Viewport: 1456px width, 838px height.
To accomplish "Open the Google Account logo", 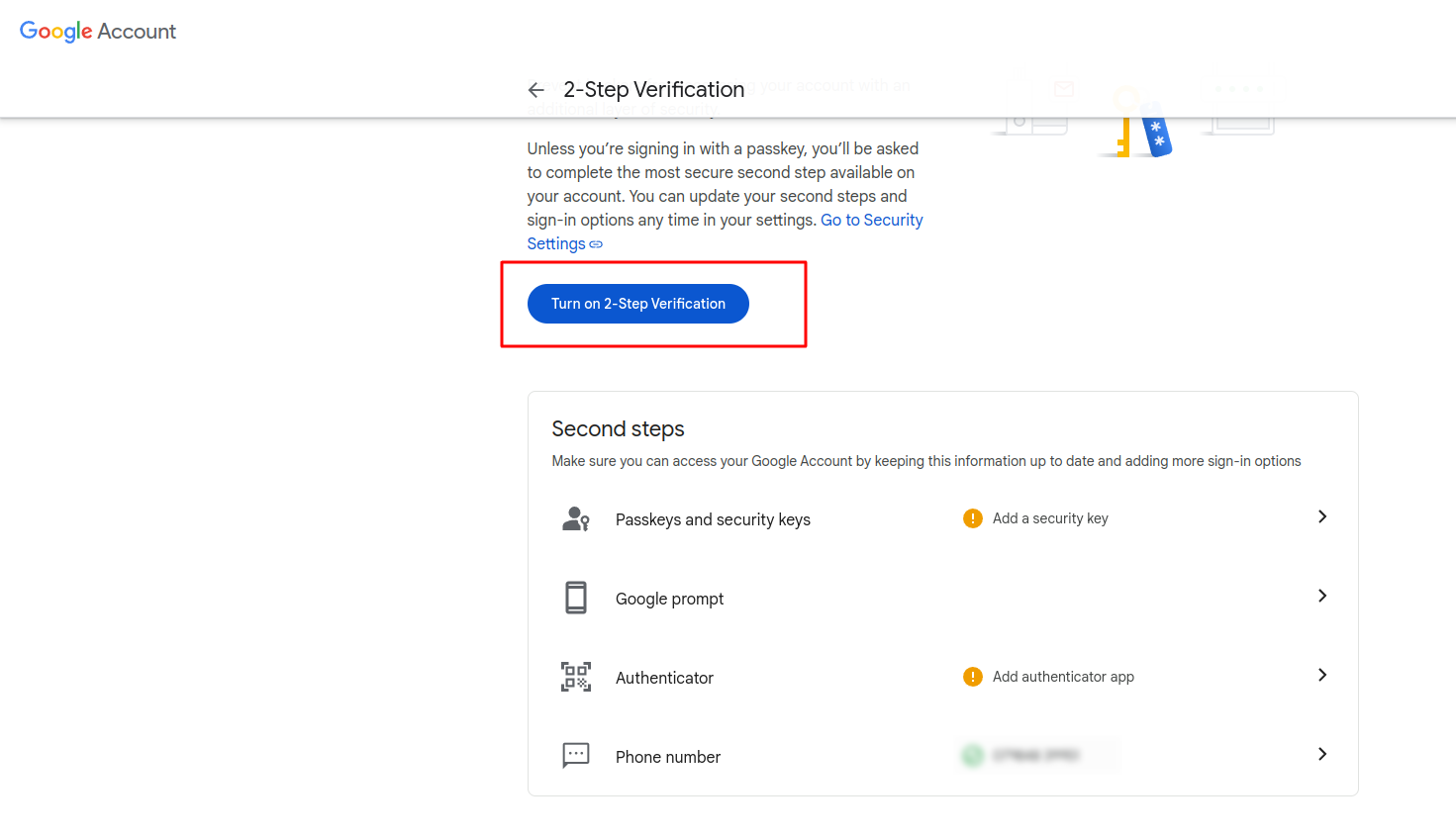I will [x=98, y=32].
